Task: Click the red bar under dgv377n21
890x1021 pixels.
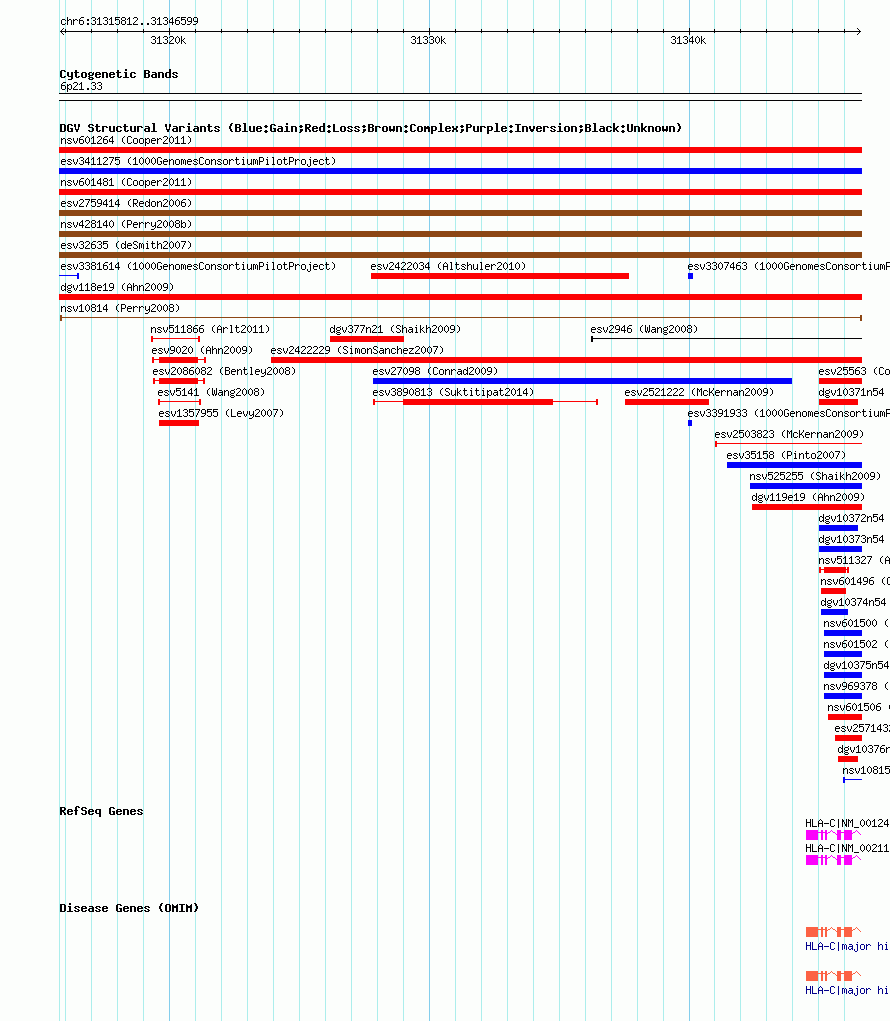Action: [x=367, y=339]
